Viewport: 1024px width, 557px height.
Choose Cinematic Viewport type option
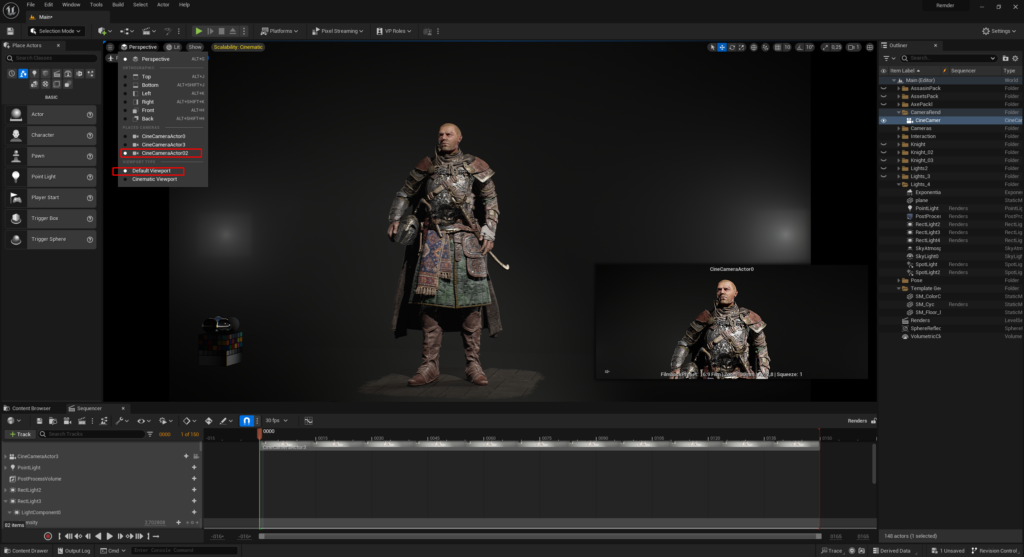[x=154, y=179]
